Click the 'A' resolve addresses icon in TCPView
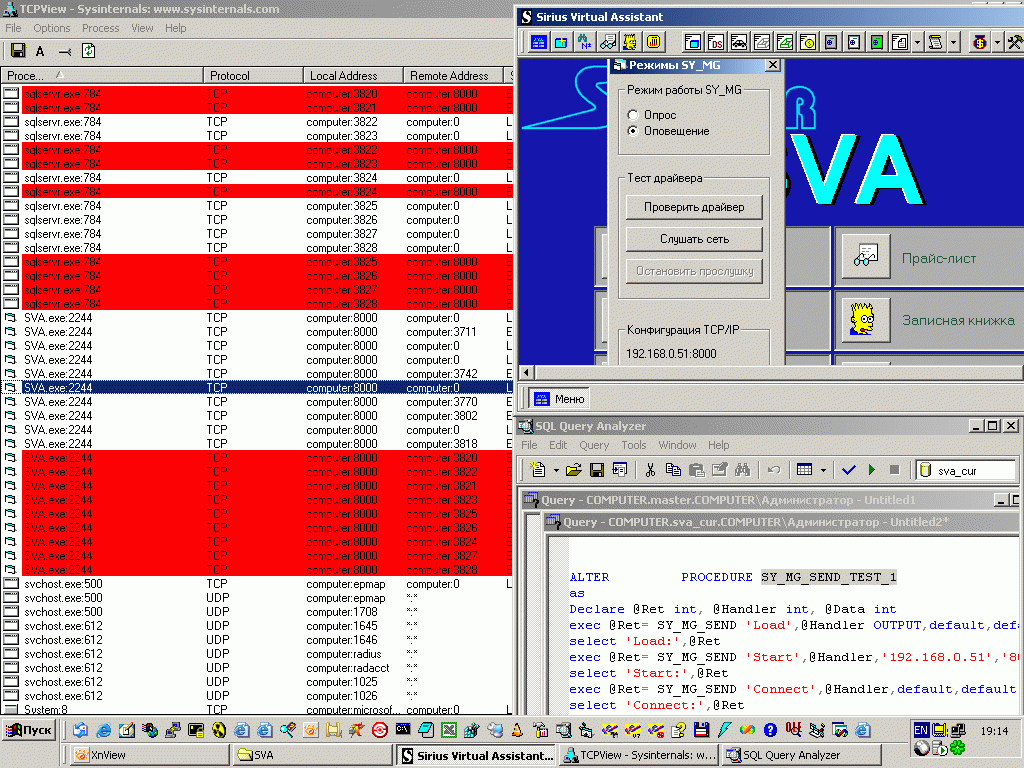 pyautogui.click(x=40, y=51)
